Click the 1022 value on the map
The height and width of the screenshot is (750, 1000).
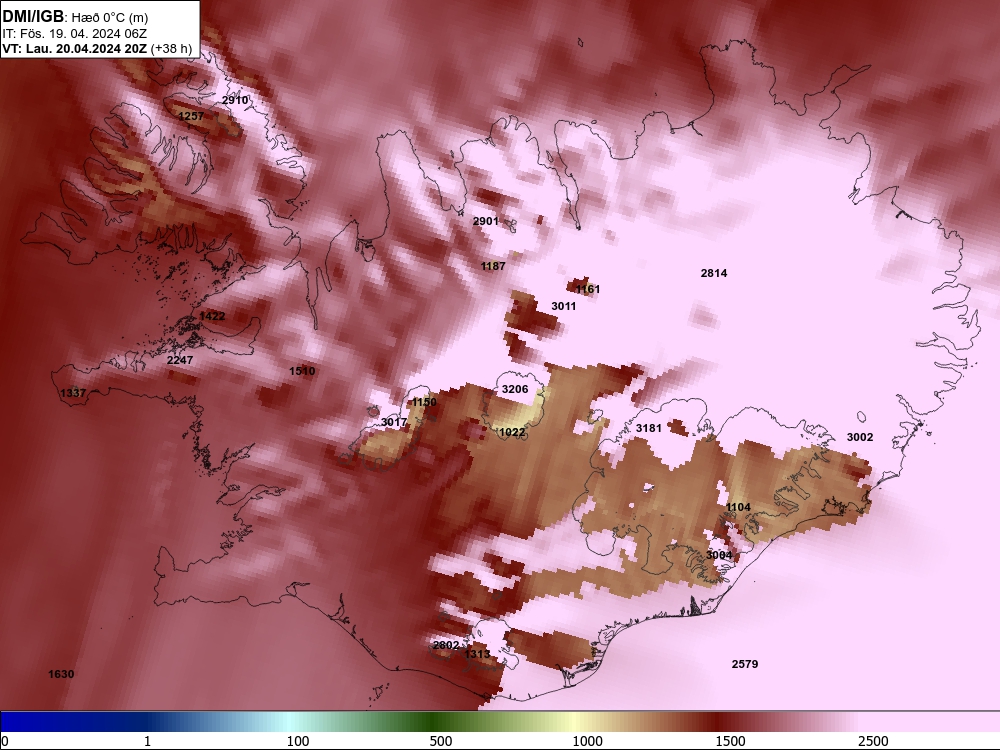point(512,432)
